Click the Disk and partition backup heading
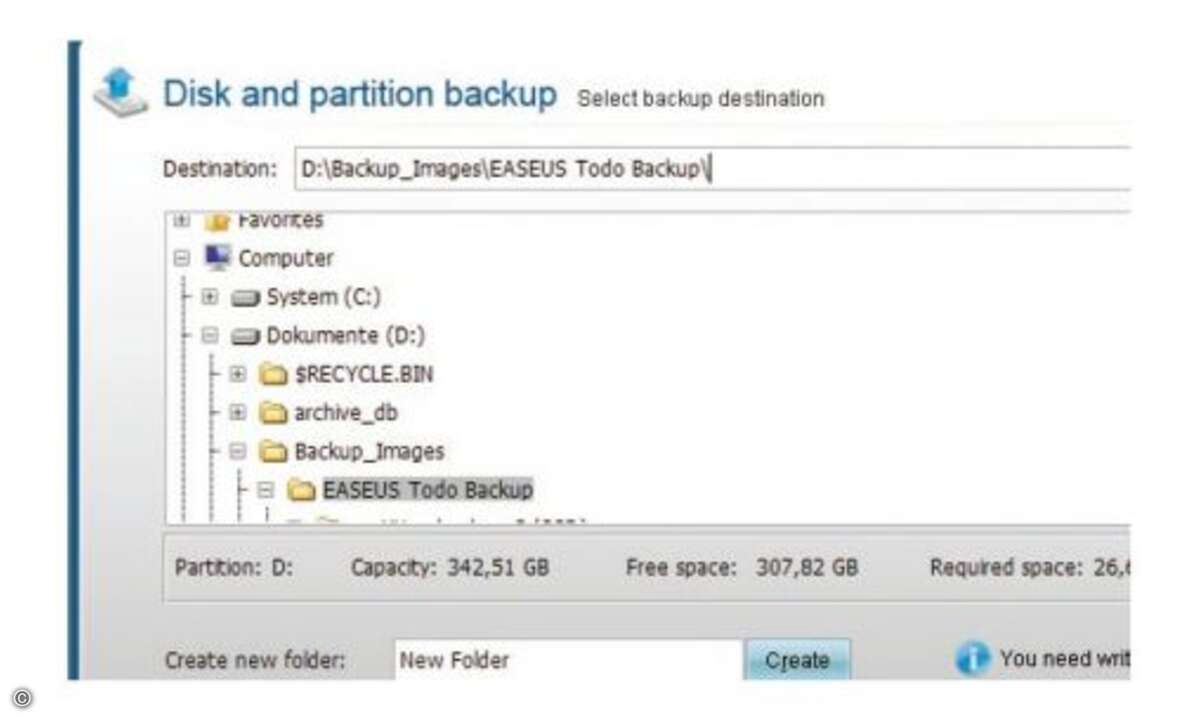The width and height of the screenshot is (1200, 720). pyautogui.click(x=360, y=94)
